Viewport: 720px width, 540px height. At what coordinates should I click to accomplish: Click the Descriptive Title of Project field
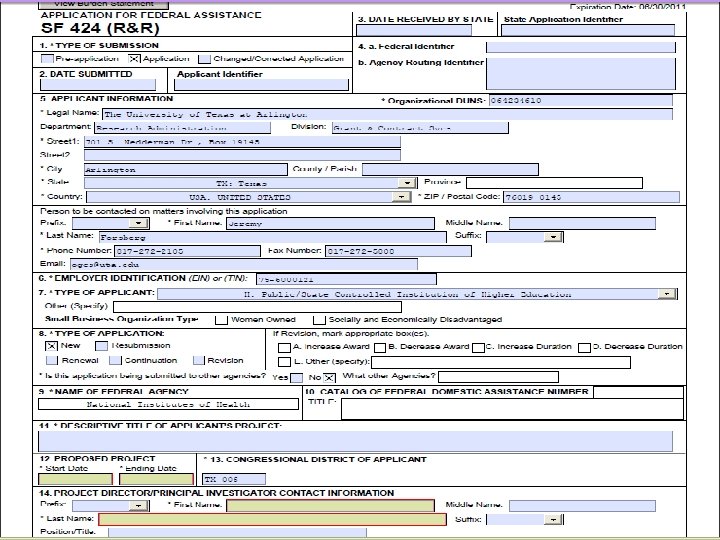355,441
